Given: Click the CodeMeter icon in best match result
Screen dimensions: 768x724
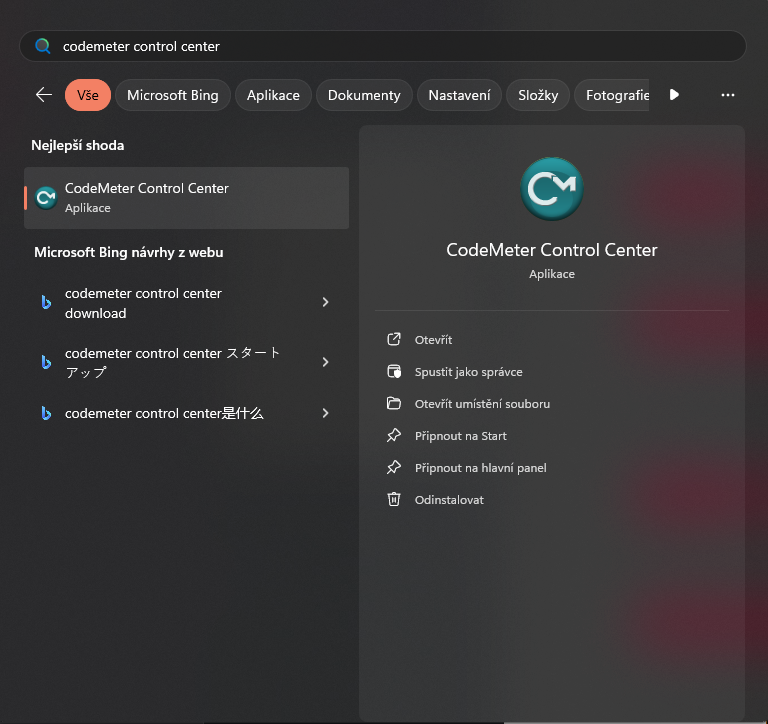Looking at the screenshot, I should (x=45, y=197).
